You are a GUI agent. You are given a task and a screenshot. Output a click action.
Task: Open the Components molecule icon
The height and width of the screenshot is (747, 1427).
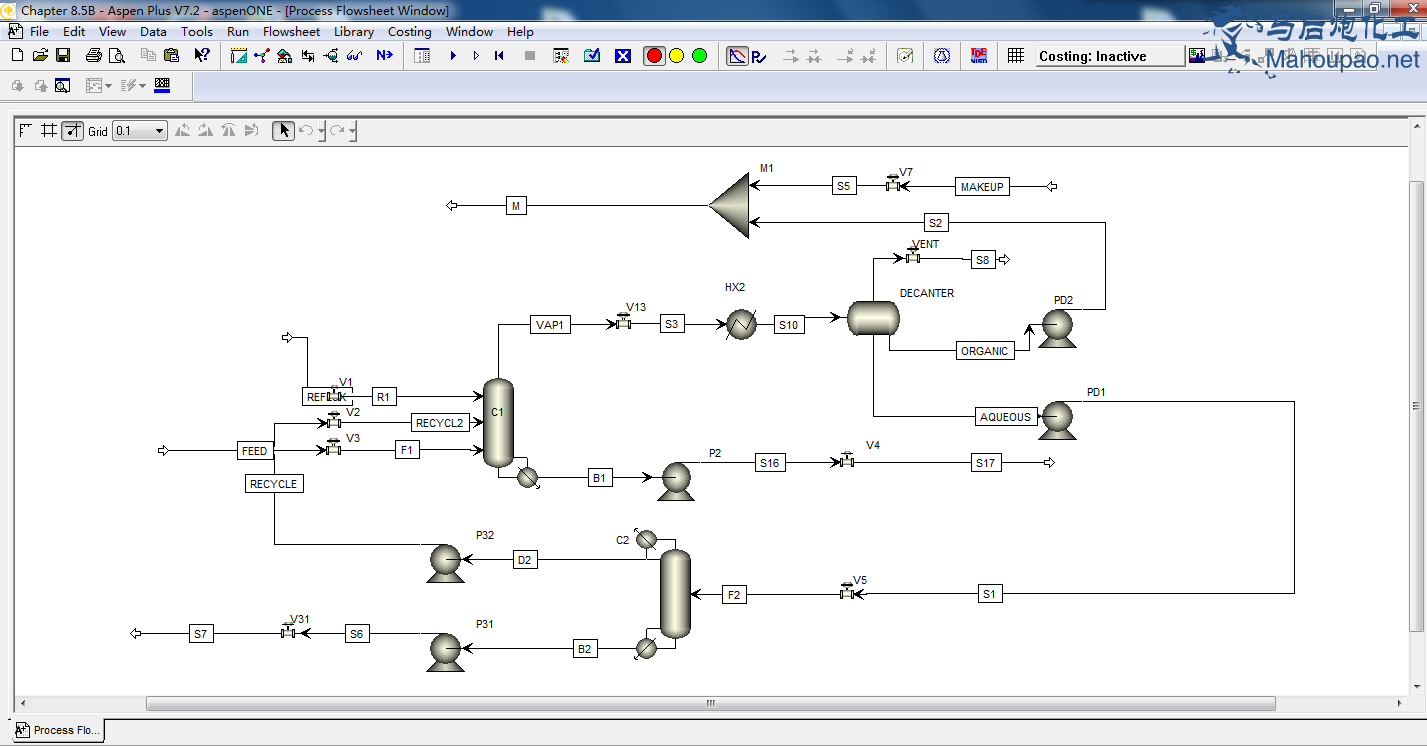[x=262, y=56]
